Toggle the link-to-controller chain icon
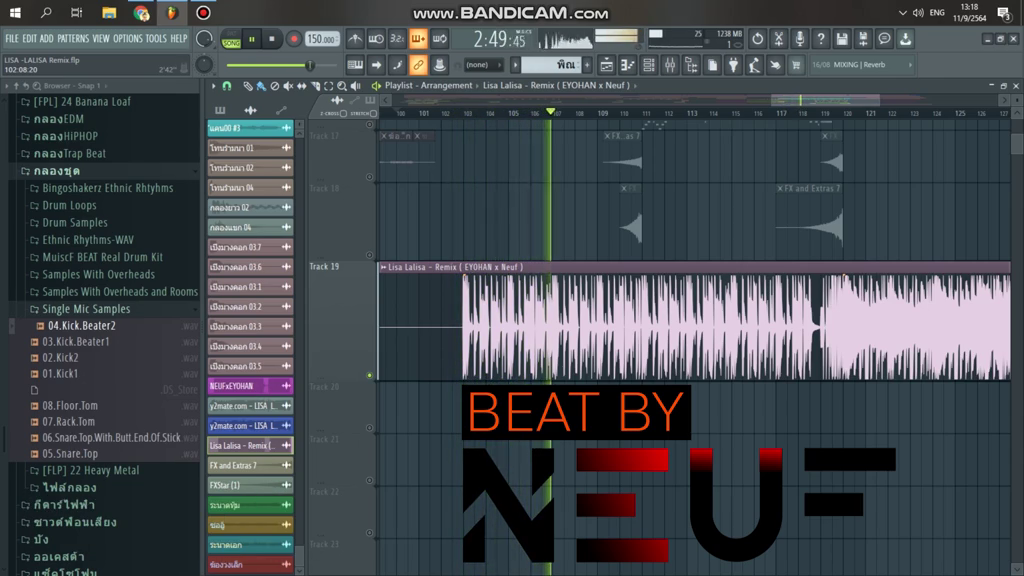Screen dimensions: 1024x576 click(x=418, y=65)
